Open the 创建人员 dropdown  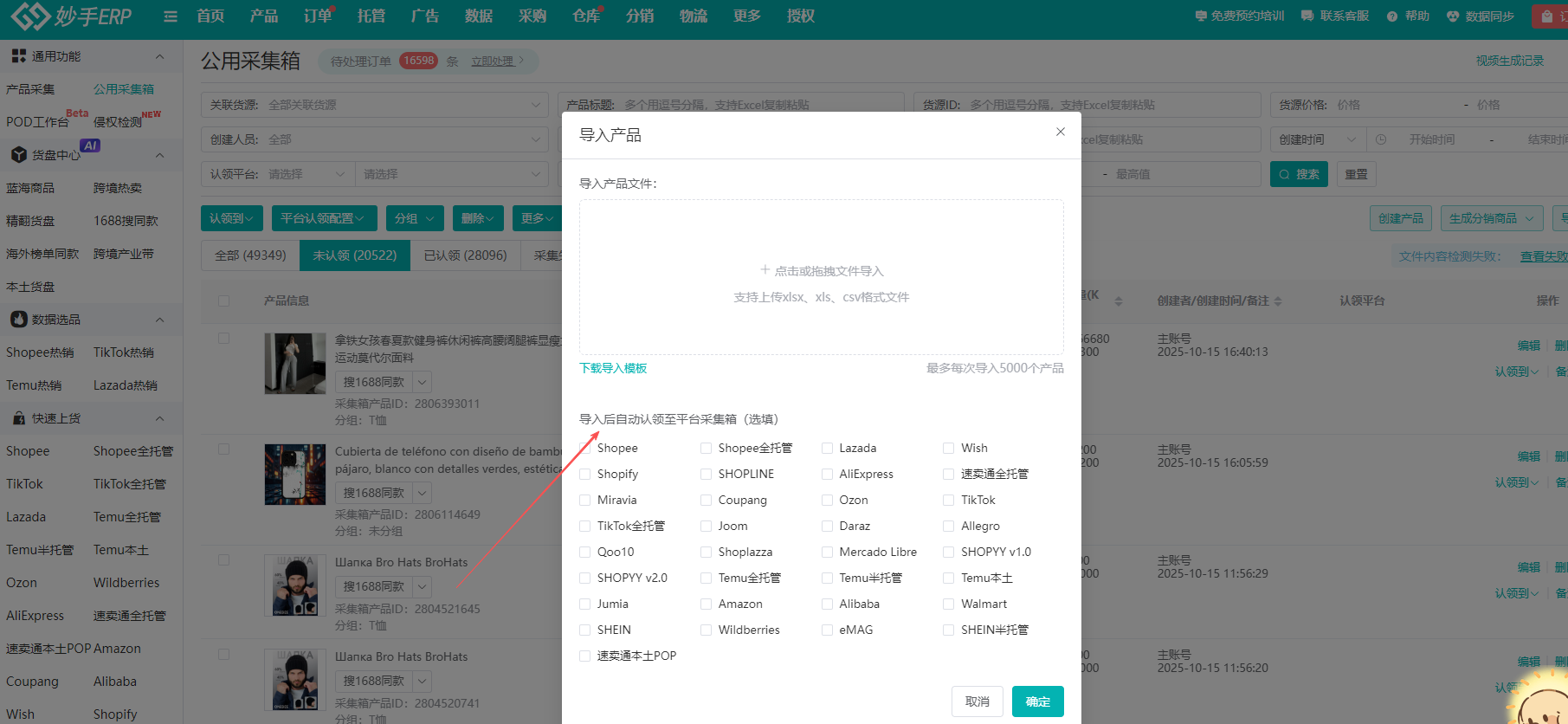[x=375, y=139]
